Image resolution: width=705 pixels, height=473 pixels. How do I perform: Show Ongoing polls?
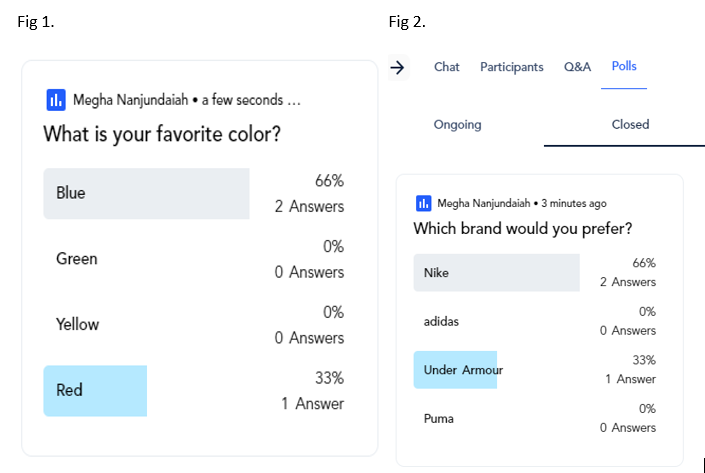457,125
